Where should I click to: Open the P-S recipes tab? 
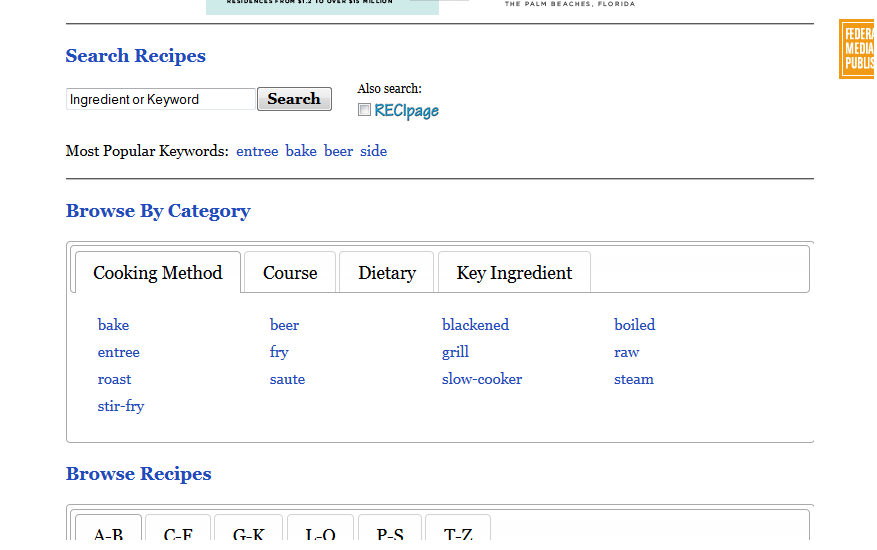[390, 533]
